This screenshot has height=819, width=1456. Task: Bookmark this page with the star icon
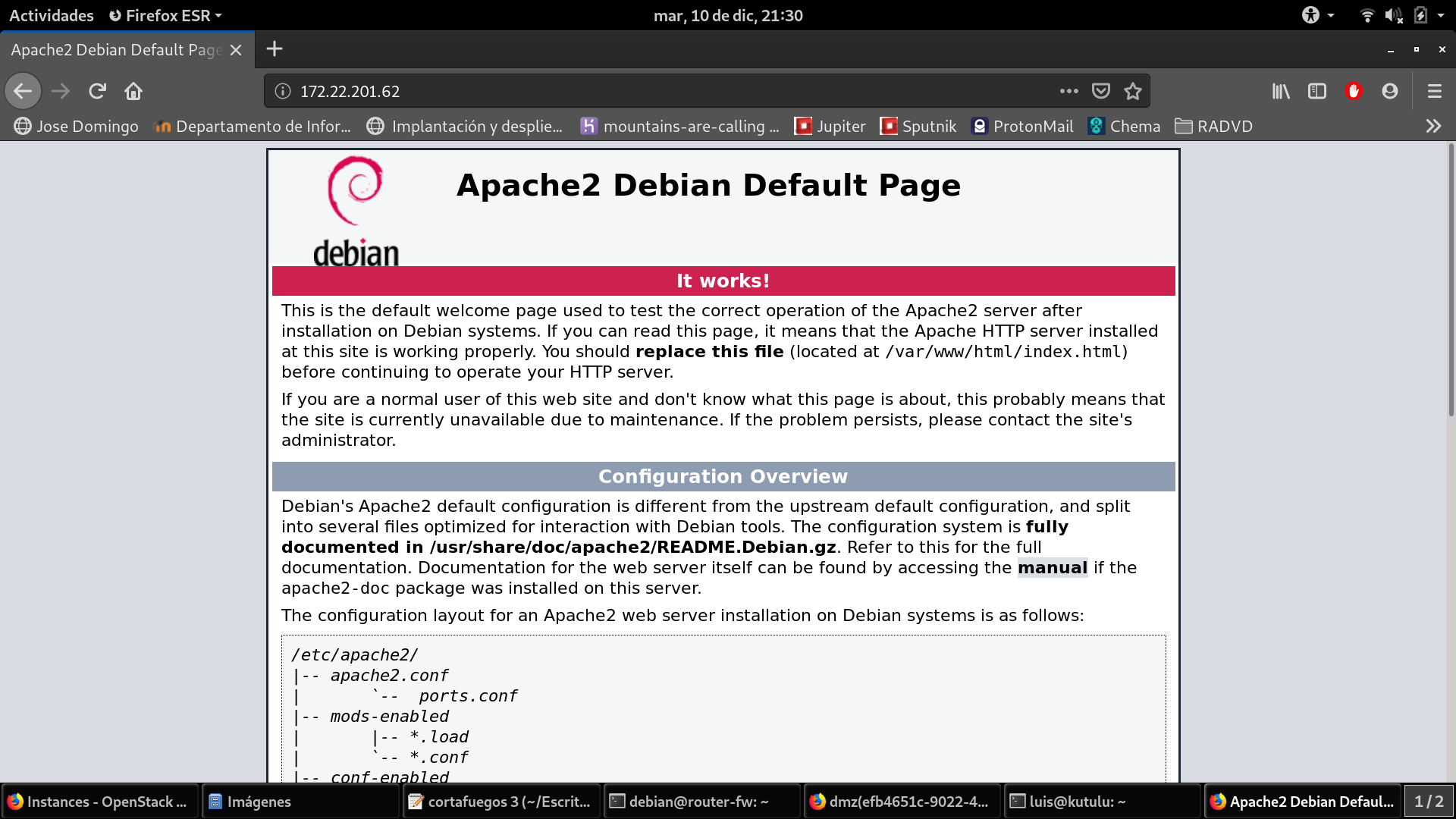pos(1133,91)
